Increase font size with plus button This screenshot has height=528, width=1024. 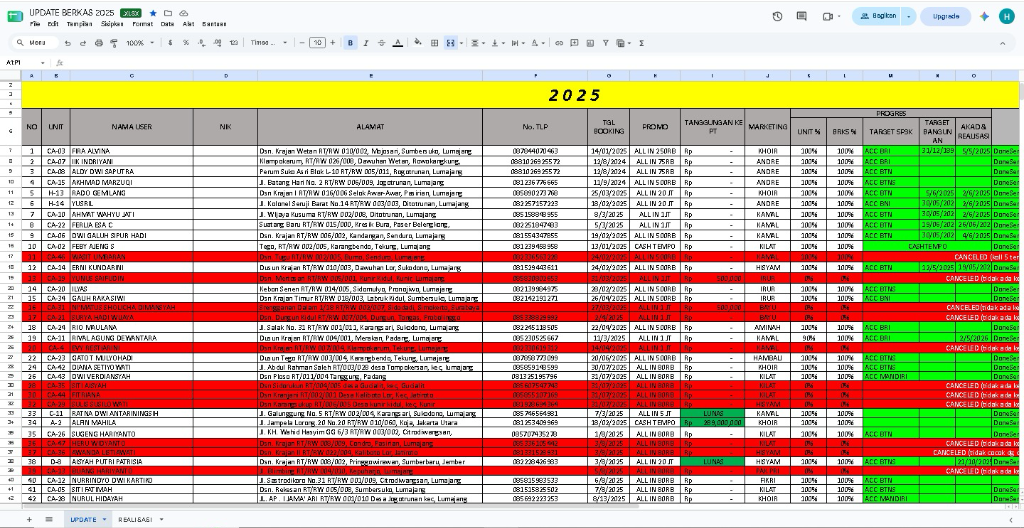tap(332, 43)
